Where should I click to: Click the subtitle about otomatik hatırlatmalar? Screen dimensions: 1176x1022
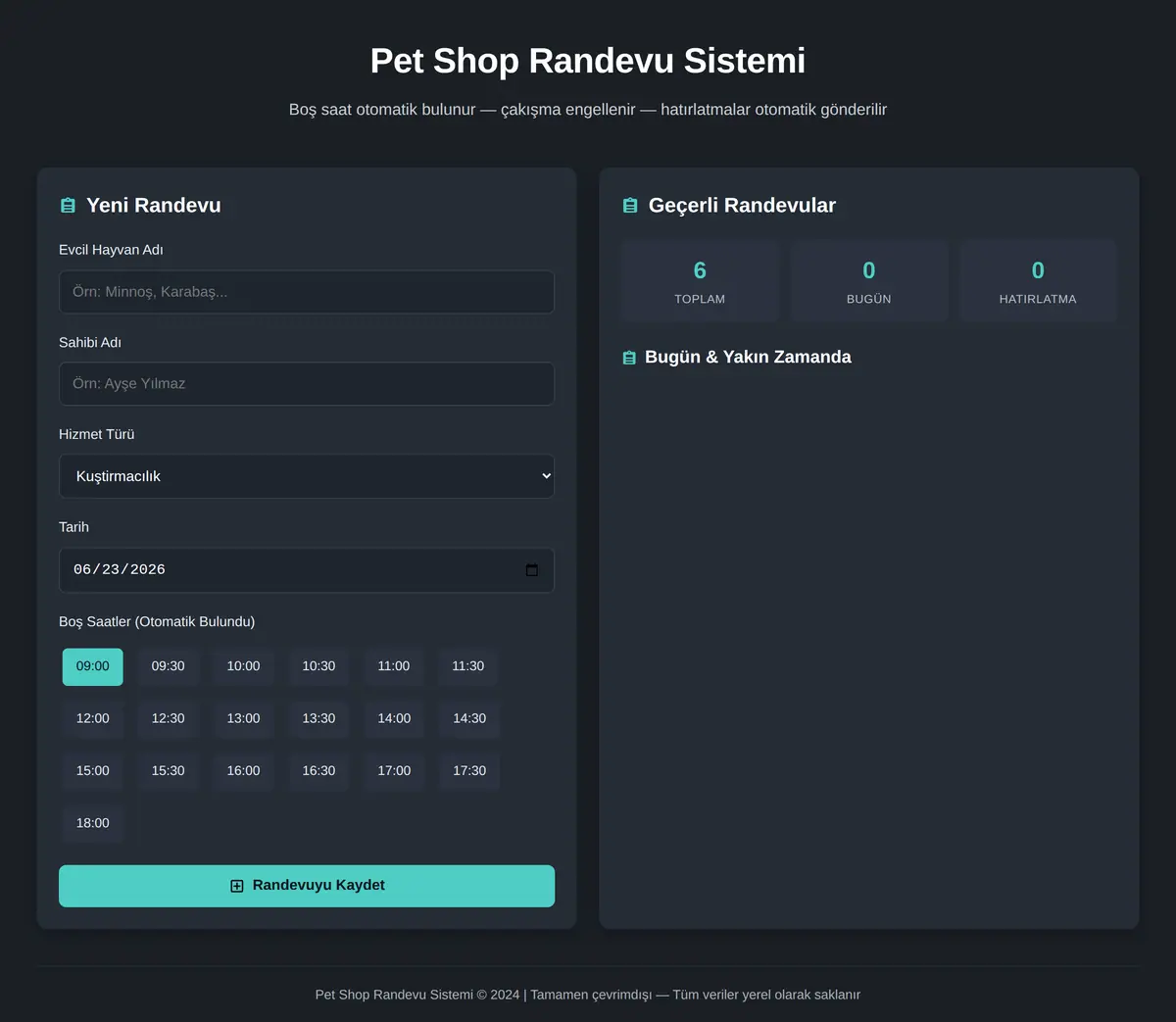tap(588, 110)
